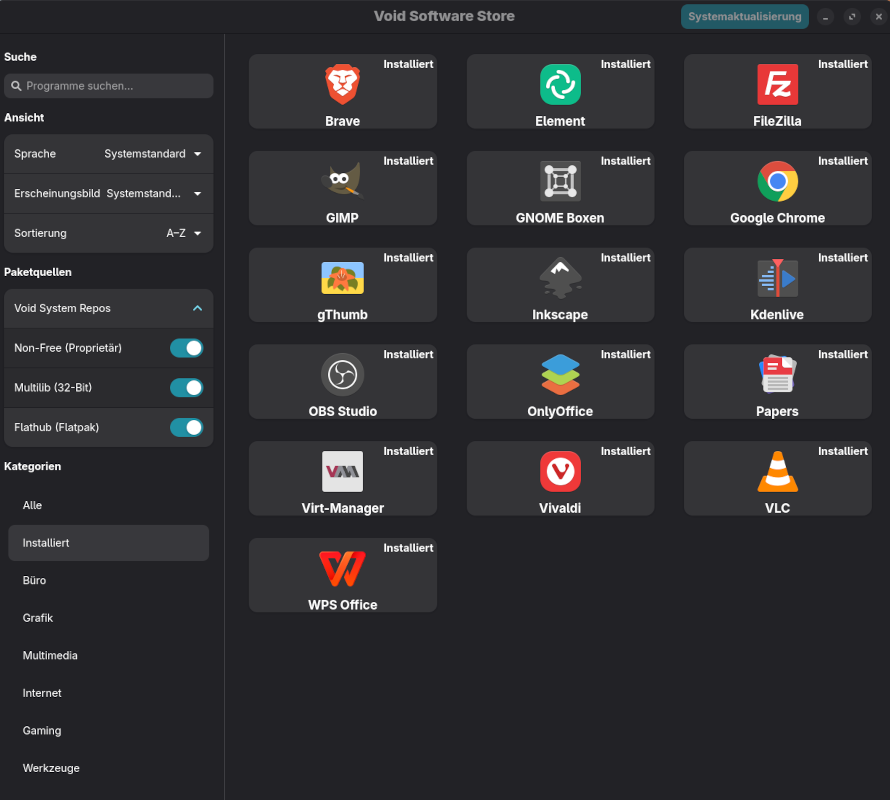Disable the Non-Free (Proprietär) repository

click(x=187, y=347)
